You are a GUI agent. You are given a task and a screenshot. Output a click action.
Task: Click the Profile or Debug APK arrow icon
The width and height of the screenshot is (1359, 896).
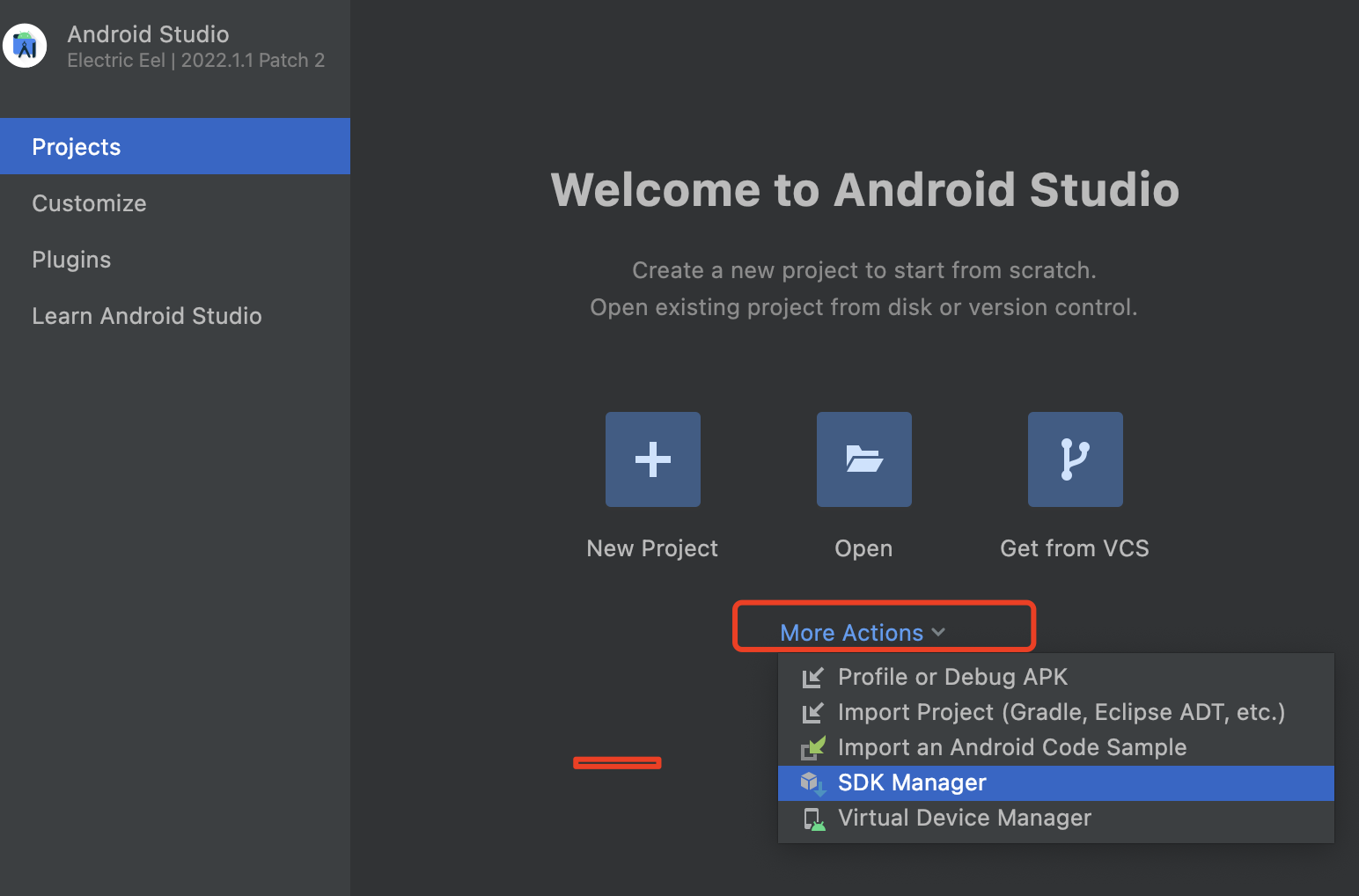pyautogui.click(x=812, y=678)
